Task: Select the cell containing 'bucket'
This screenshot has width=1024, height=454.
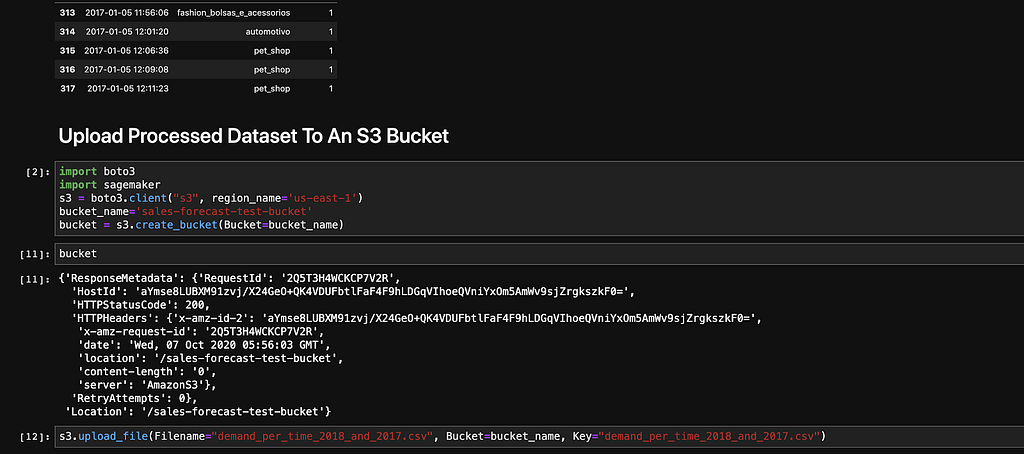Action: pos(539,253)
